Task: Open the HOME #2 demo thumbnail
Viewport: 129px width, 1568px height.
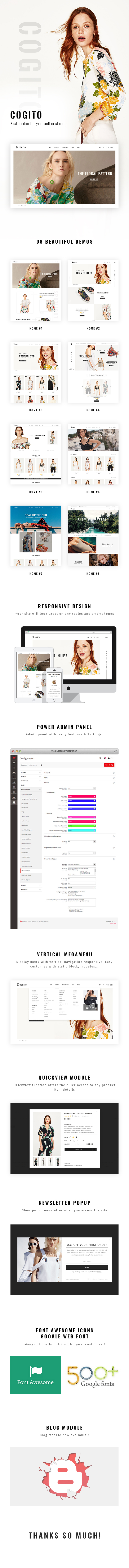Action: (93, 291)
